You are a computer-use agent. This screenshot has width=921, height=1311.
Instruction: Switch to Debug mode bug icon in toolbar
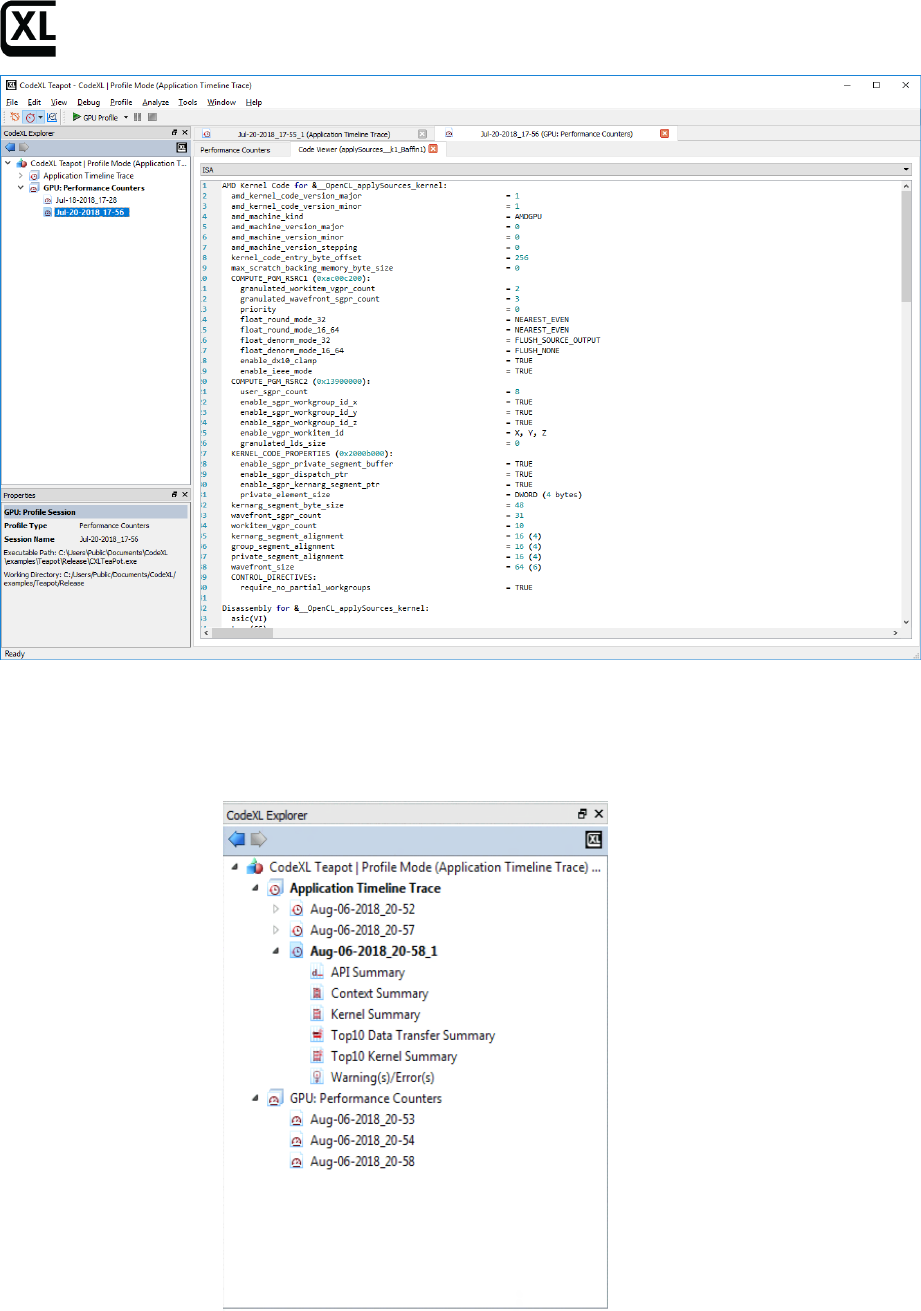[13, 117]
